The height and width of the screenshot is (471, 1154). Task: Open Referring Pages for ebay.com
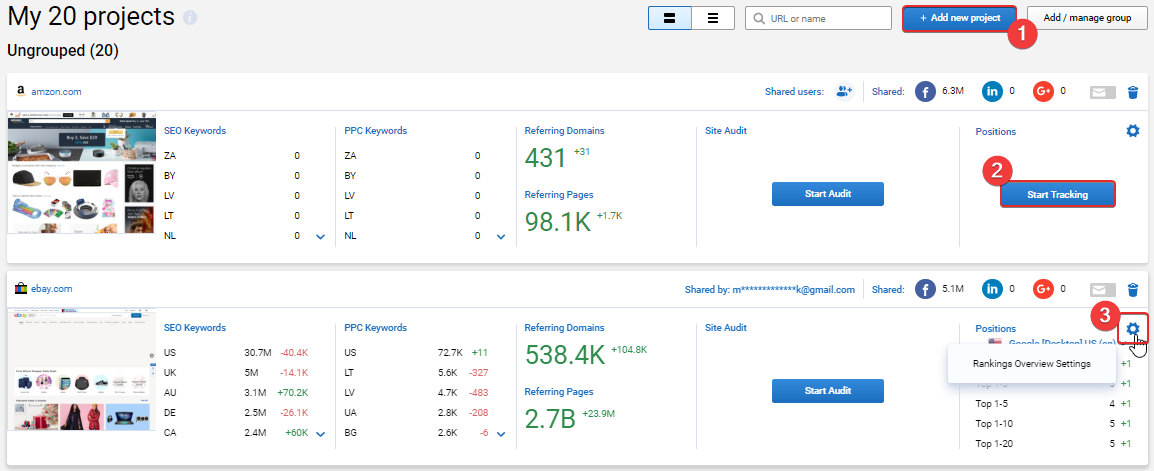559,392
